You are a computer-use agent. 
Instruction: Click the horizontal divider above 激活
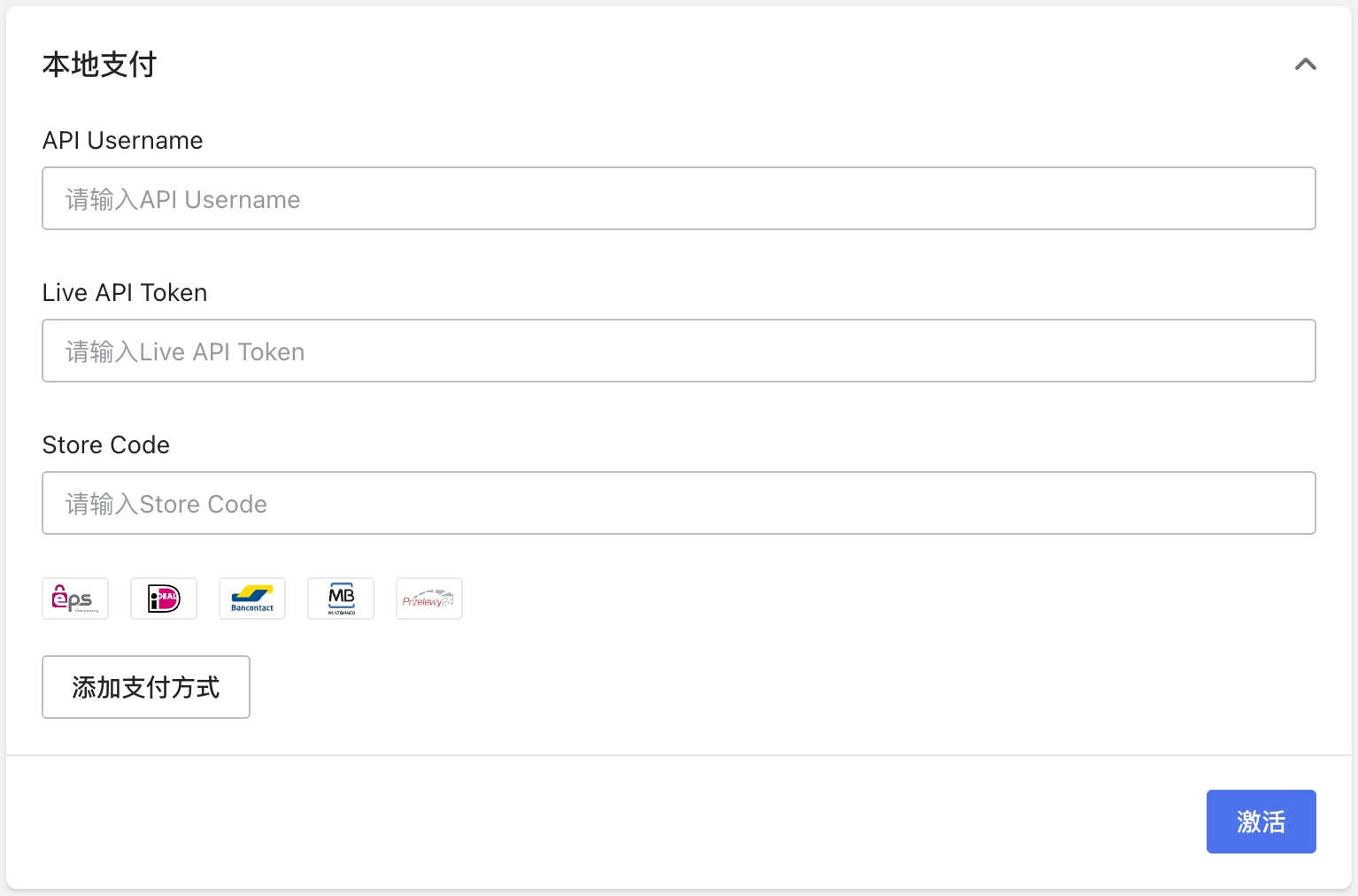(679, 755)
